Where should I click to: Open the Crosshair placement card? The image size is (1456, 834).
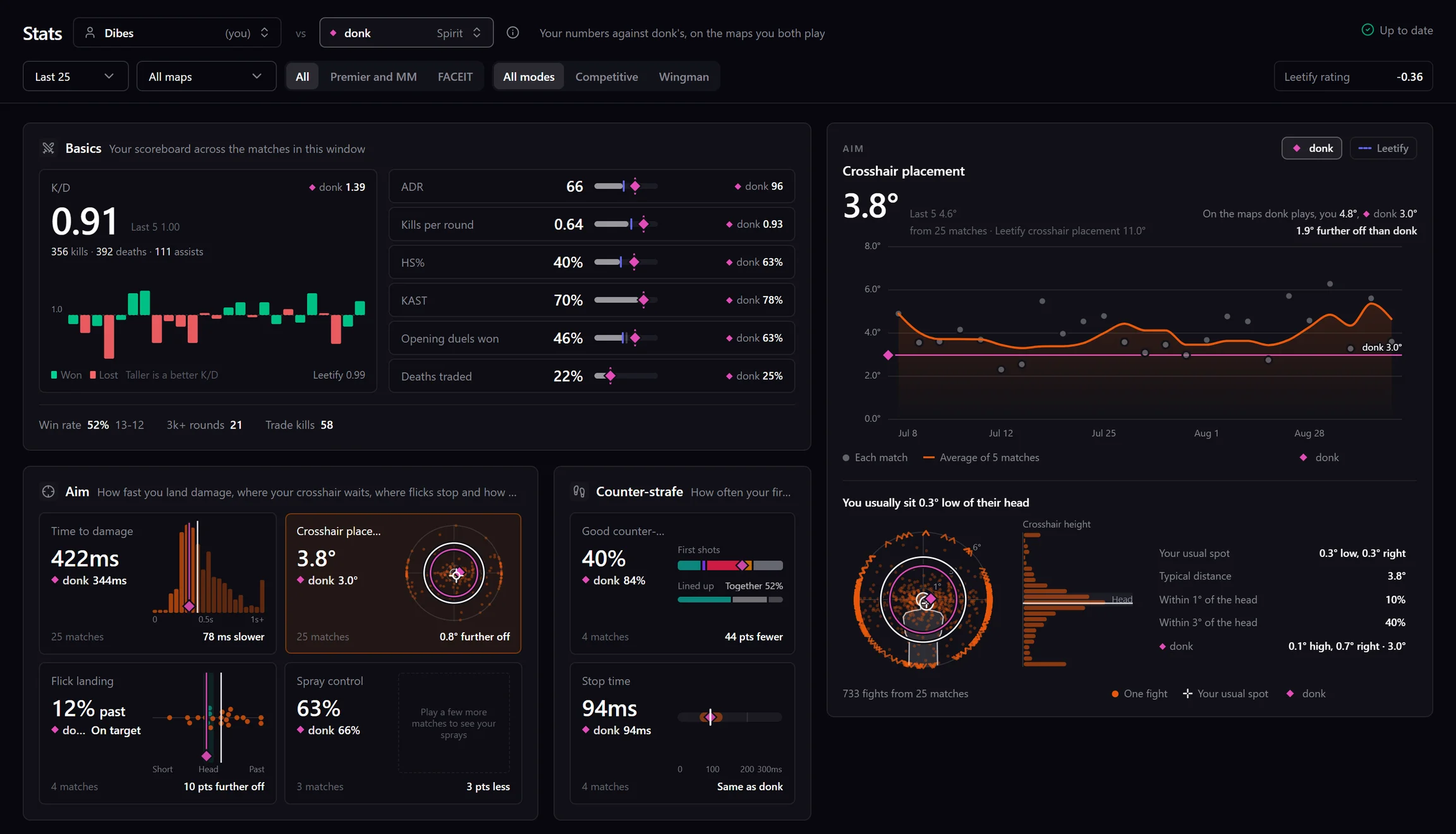403,583
